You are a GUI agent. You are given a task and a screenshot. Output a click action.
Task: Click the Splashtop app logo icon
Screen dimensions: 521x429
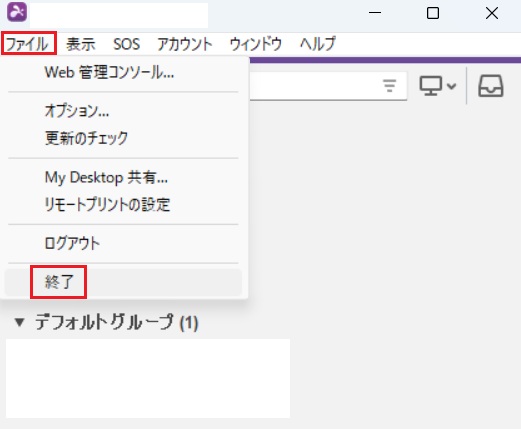17,12
